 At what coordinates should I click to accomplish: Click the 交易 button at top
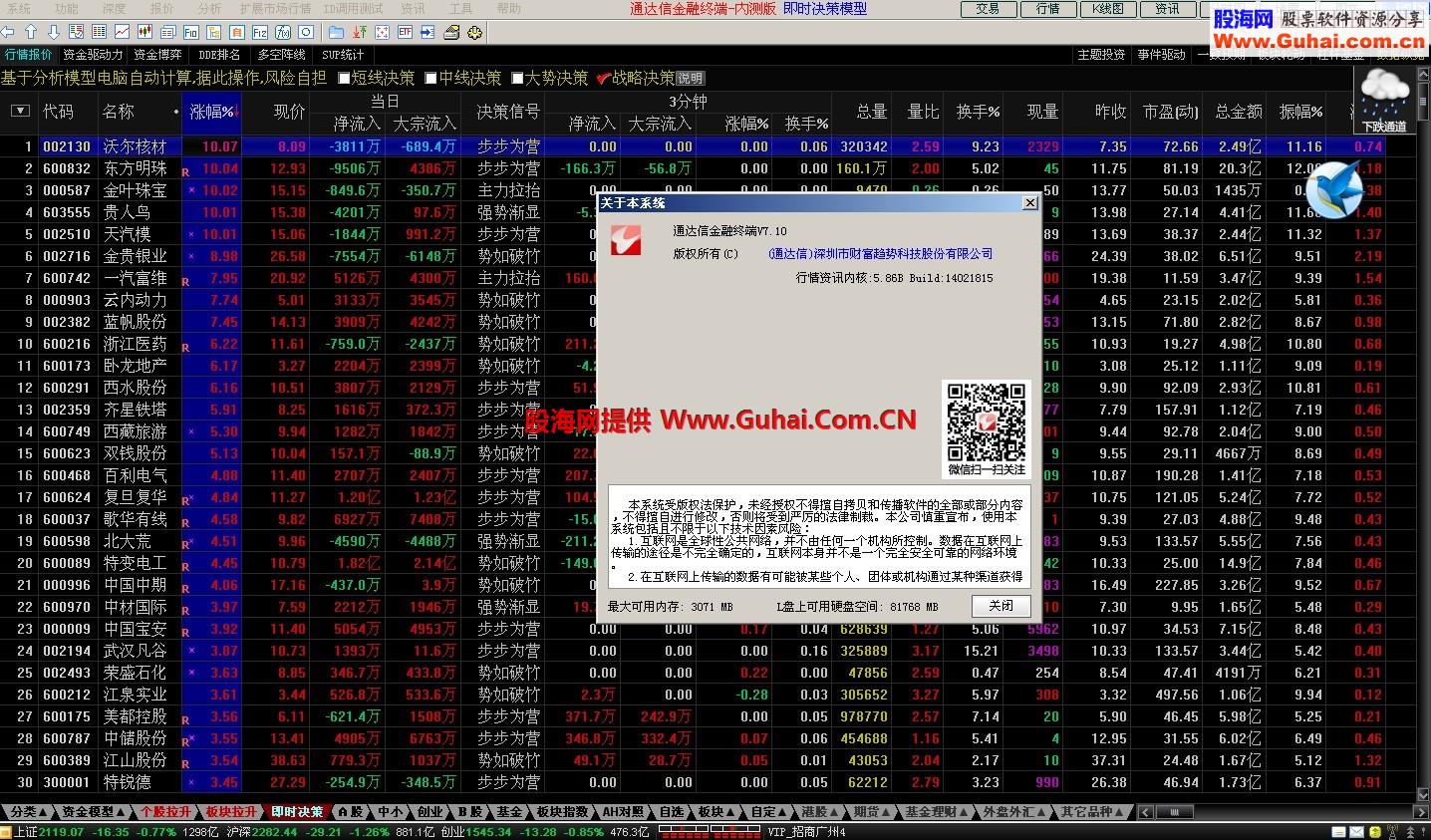(988, 9)
